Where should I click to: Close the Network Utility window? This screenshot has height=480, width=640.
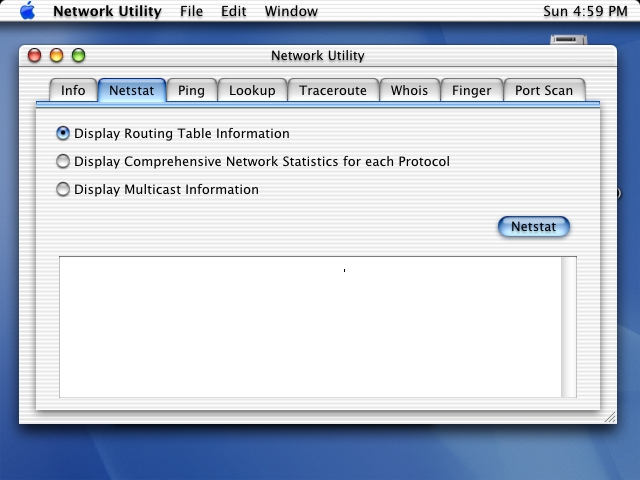34,55
